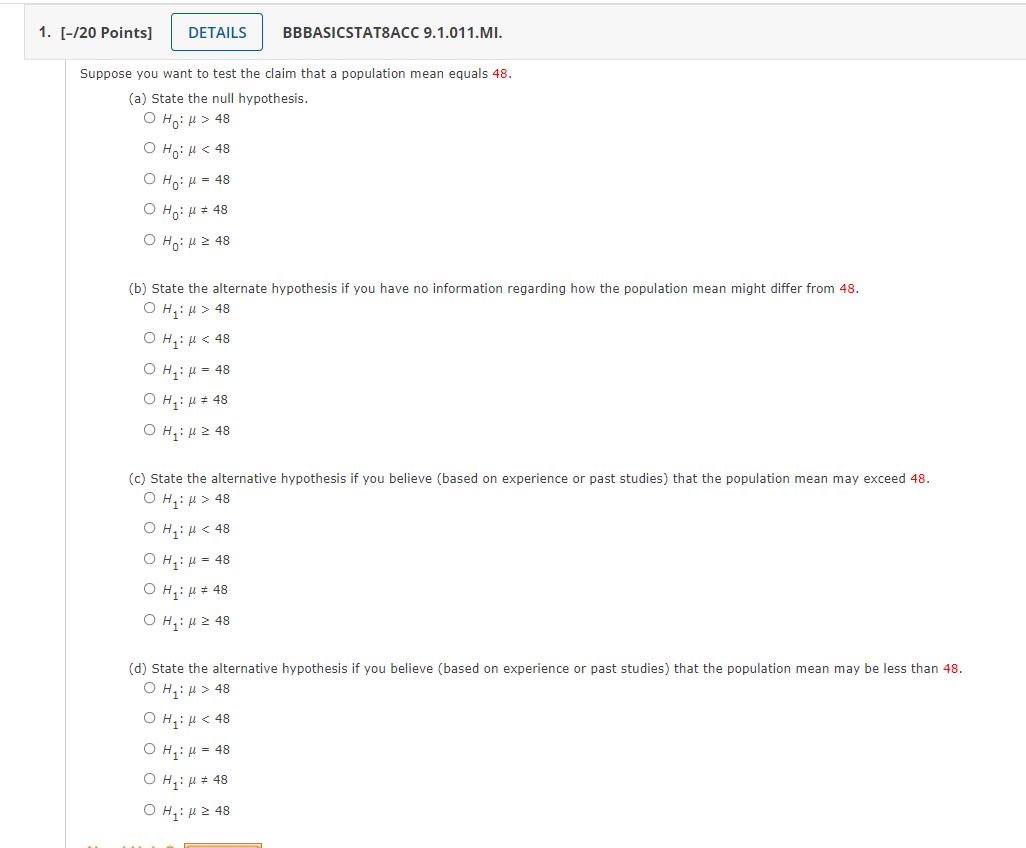Screen dimensions: 1026x848
Task: Select H₁: μ ≥ 48 in part (c)
Action: pyautogui.click(x=148, y=620)
